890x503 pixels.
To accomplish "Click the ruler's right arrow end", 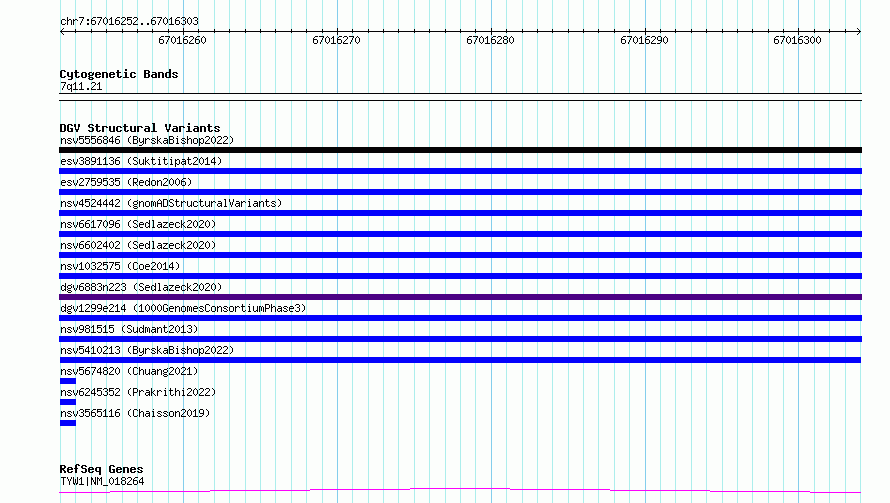I will coord(859,31).
